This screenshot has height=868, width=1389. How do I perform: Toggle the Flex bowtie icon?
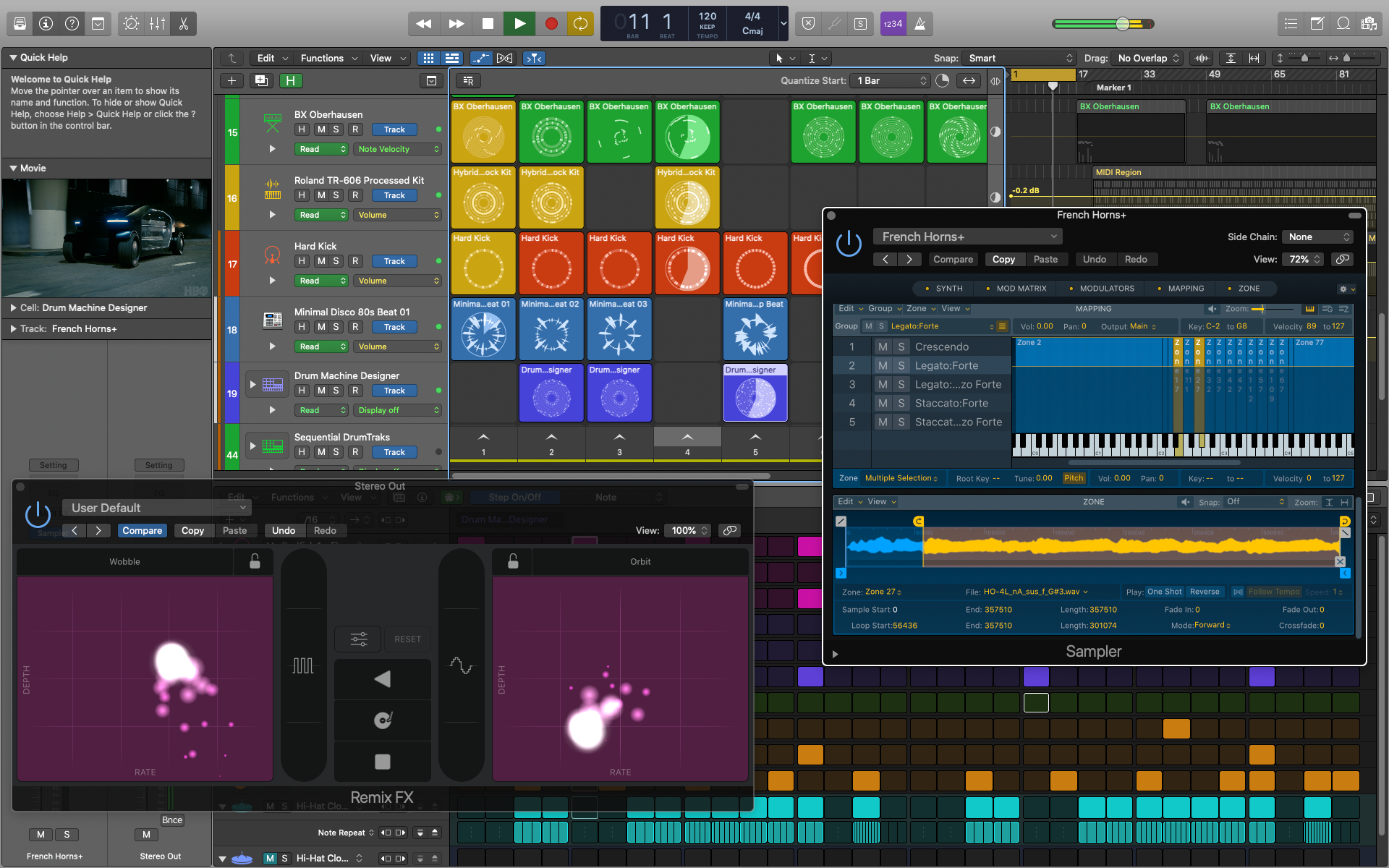505,58
